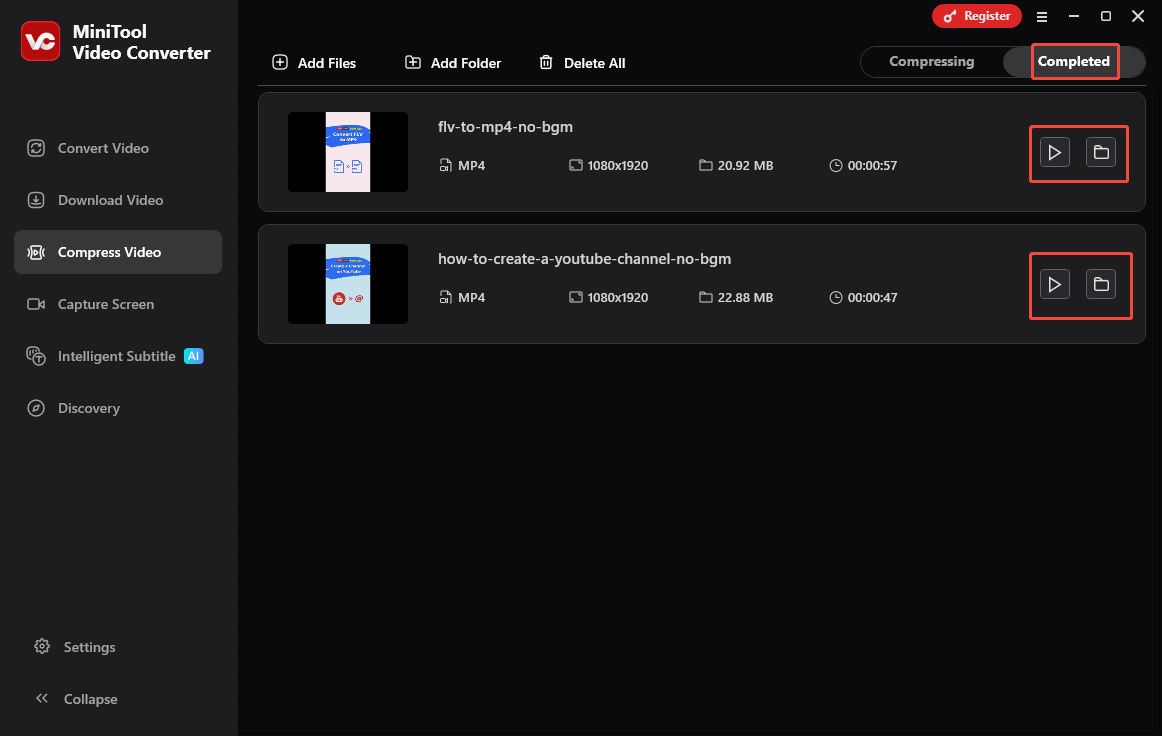The image size is (1162, 736).
Task: Open output folder for how-to-create-a-youtube-channel-no-bgm
Action: click(x=1101, y=284)
